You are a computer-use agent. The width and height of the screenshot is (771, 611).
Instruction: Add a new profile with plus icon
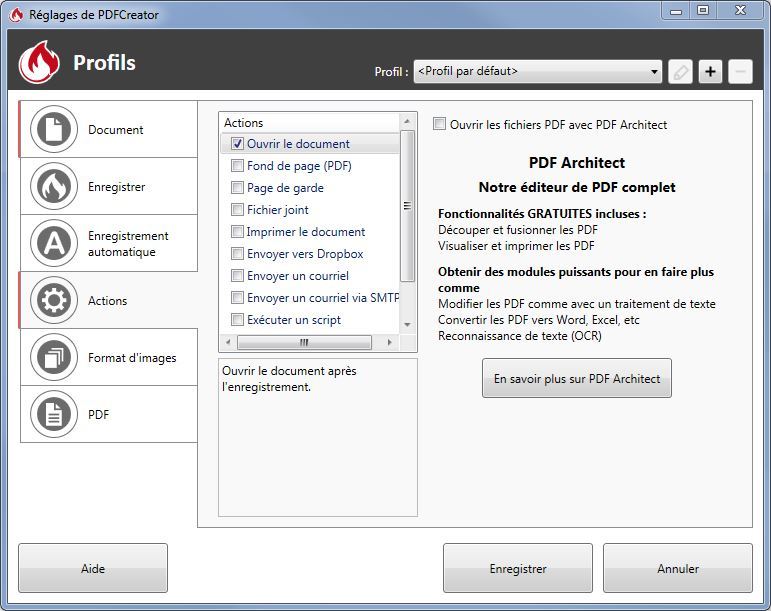[711, 72]
